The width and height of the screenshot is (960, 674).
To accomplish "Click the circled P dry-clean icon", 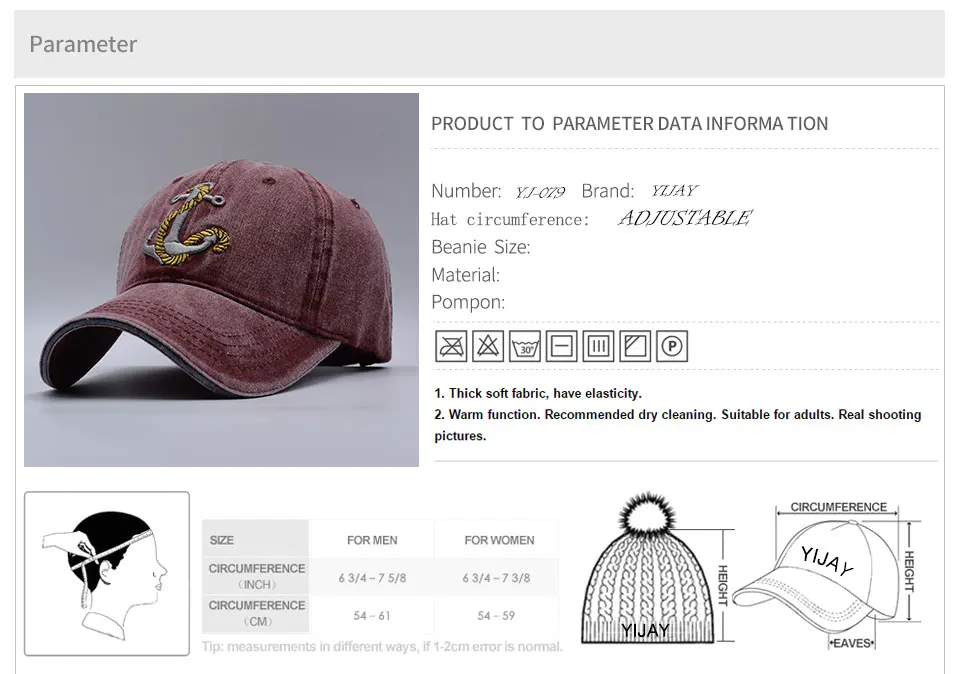I will 672,346.
